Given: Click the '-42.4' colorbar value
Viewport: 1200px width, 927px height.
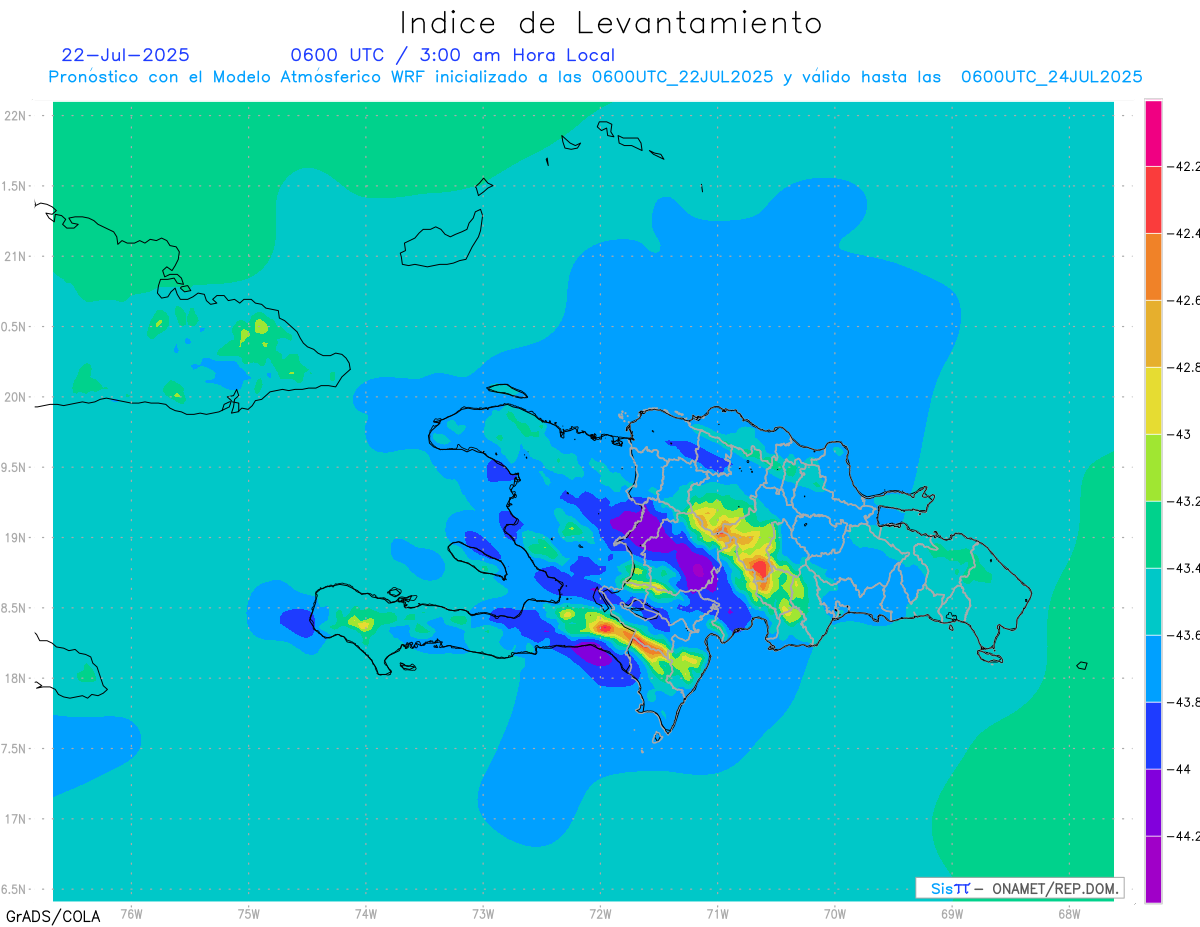Looking at the screenshot, I should tap(1183, 233).
